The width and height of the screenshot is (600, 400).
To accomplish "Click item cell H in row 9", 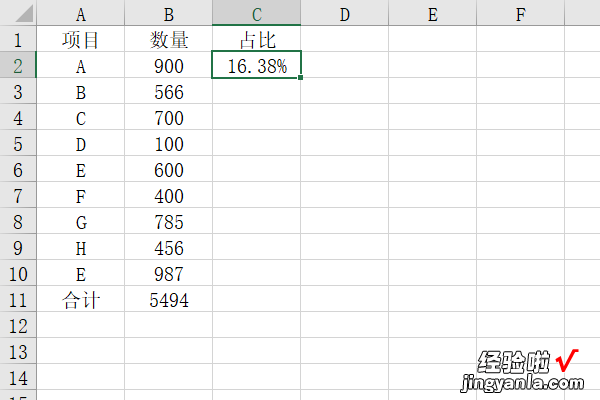I will (x=80, y=247).
